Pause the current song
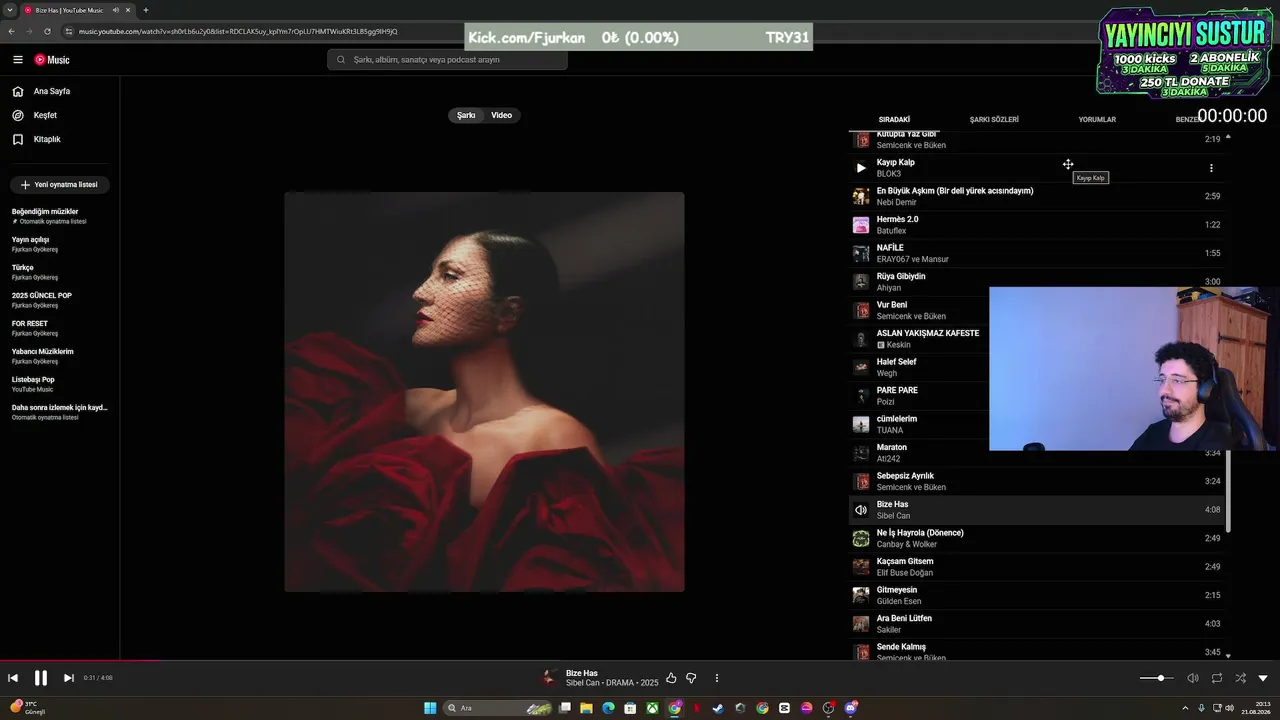1280x720 pixels. tap(40, 678)
